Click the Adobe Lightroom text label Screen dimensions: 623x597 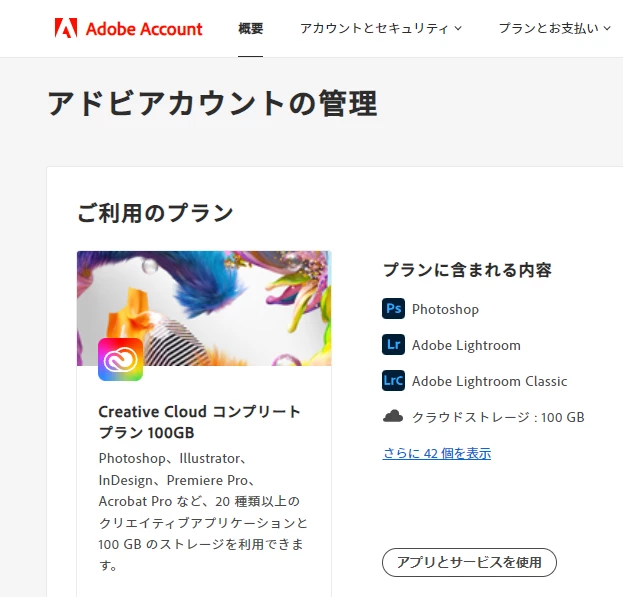pos(466,345)
